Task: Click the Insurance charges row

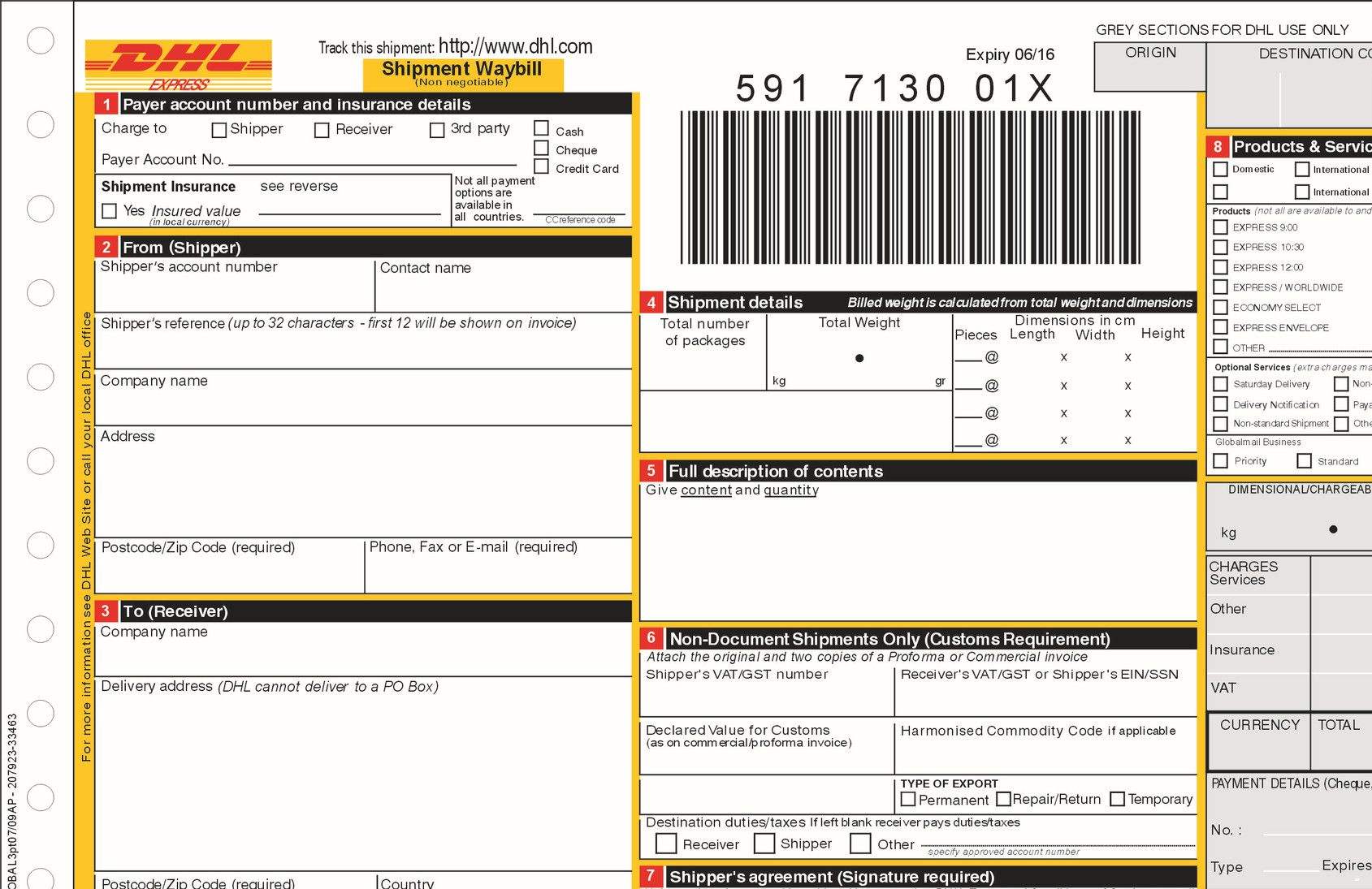Action: (1290, 650)
